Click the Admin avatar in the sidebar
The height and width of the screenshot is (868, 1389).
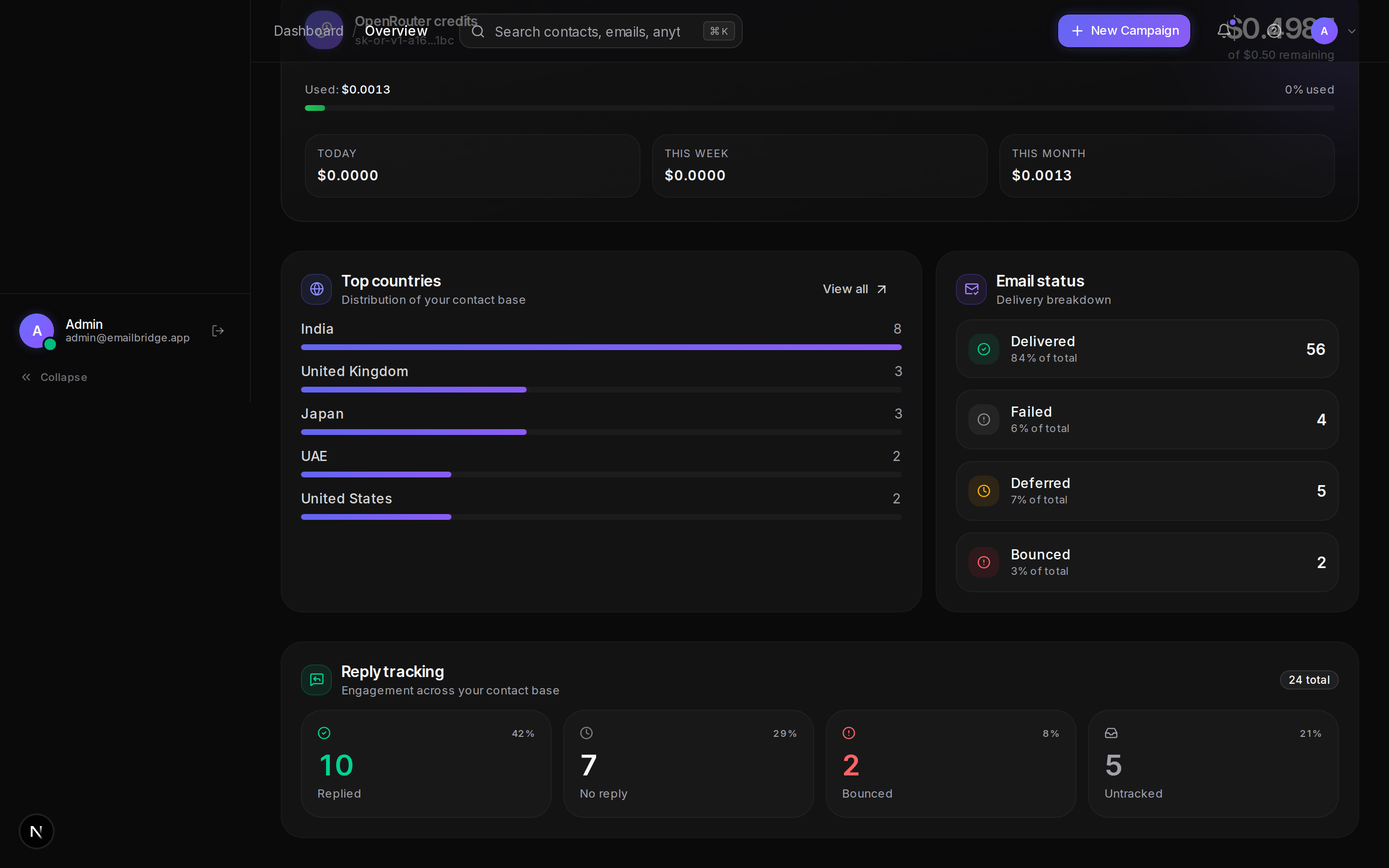tap(37, 331)
